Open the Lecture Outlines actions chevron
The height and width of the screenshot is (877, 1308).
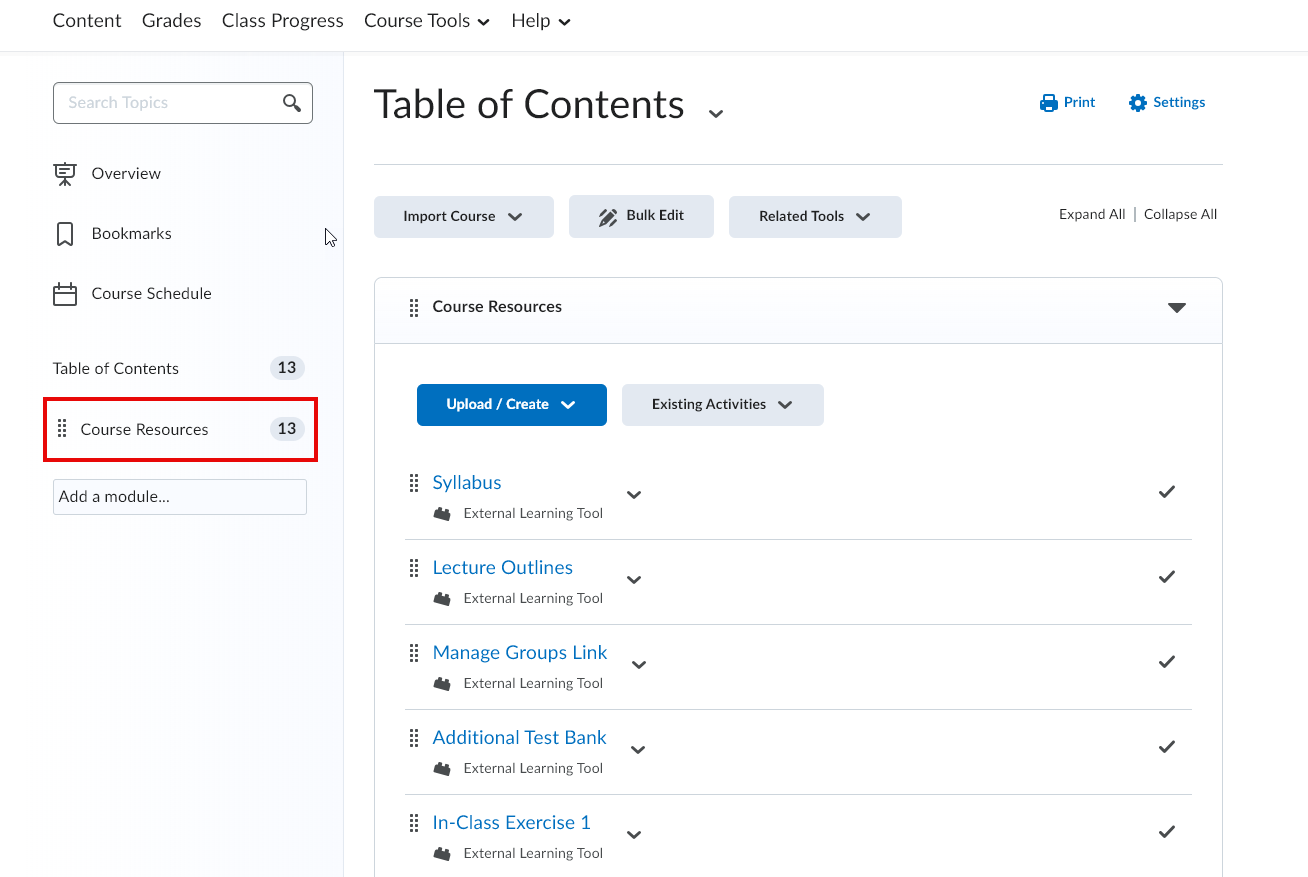(x=634, y=580)
